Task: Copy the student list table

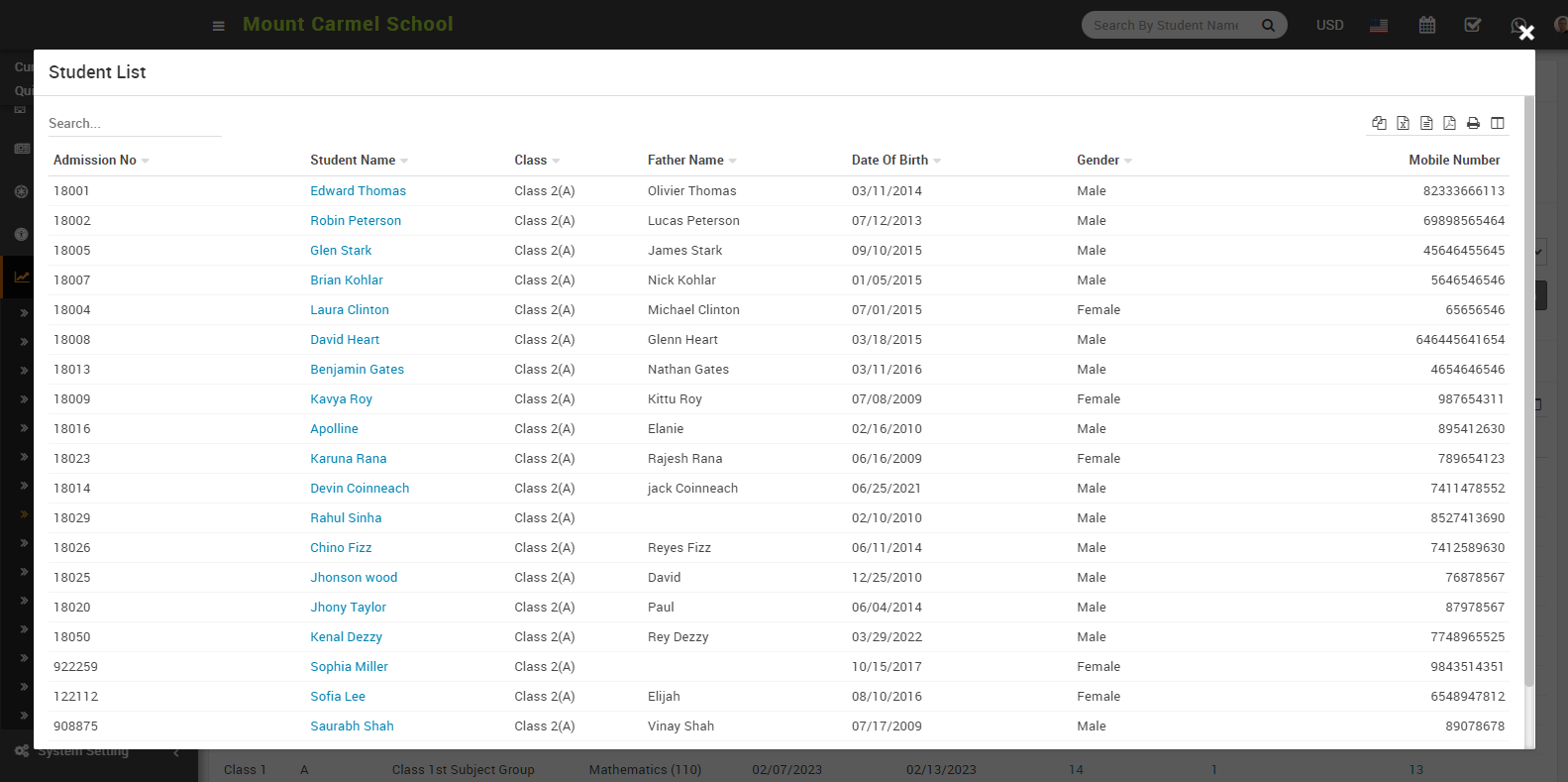Action: click(x=1379, y=123)
